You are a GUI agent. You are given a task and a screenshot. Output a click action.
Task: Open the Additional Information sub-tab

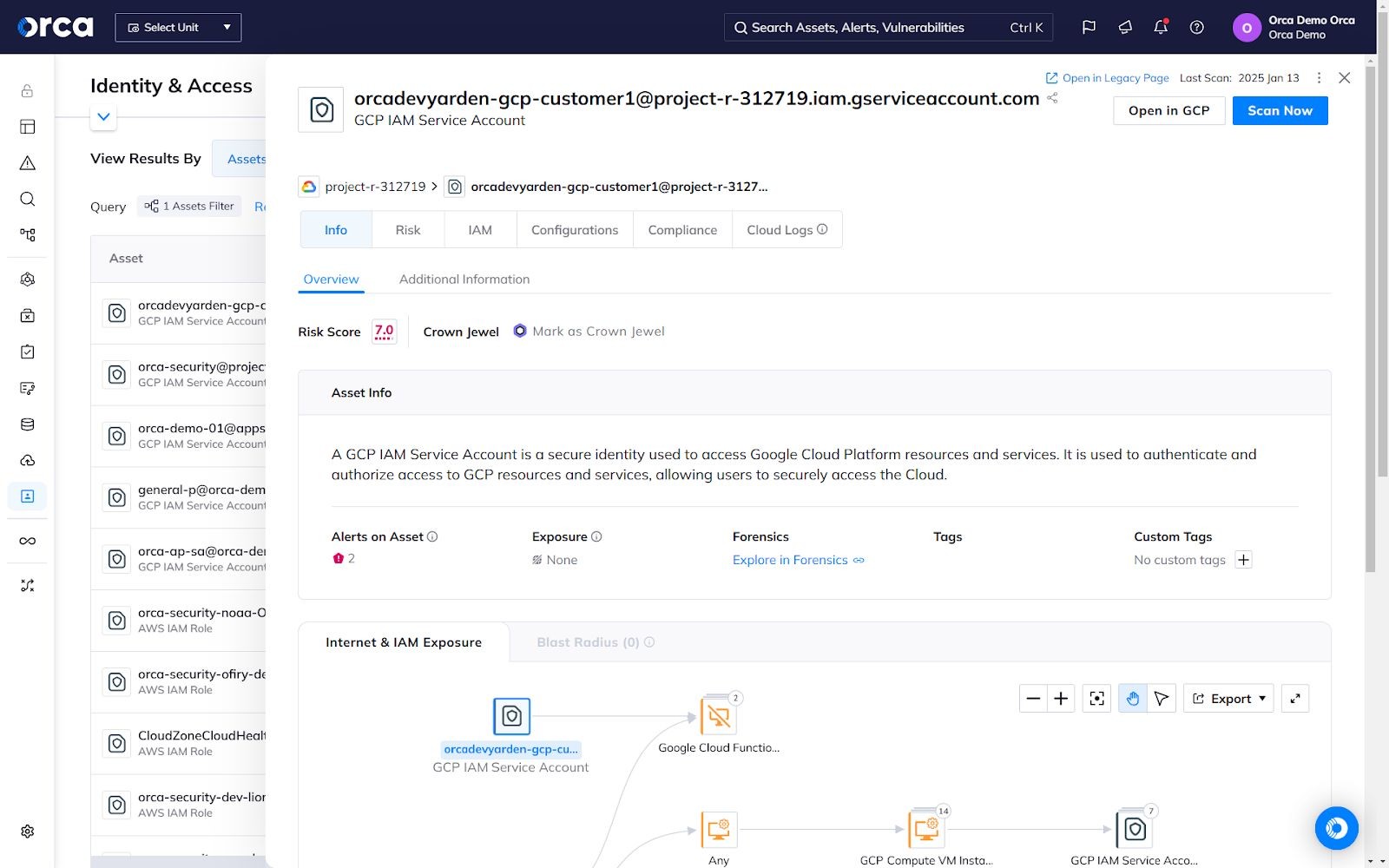point(464,279)
